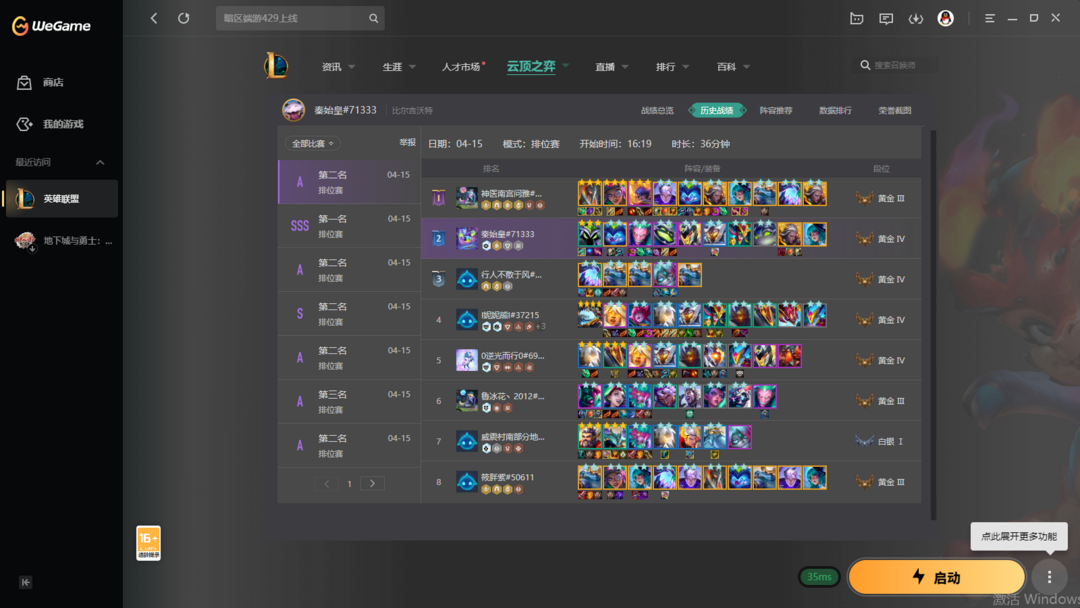The image size is (1080, 608).
Task: Select the S 第二名 match entry
Action: [x=349, y=314]
